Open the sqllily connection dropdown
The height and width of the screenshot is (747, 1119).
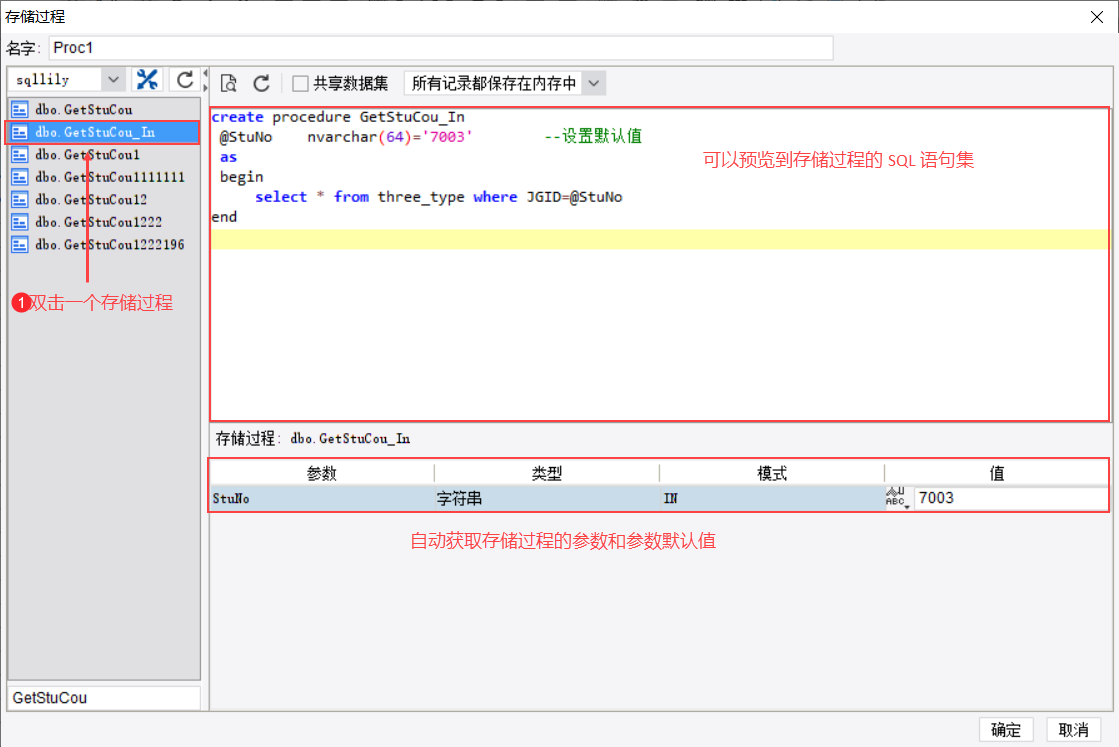(113, 80)
